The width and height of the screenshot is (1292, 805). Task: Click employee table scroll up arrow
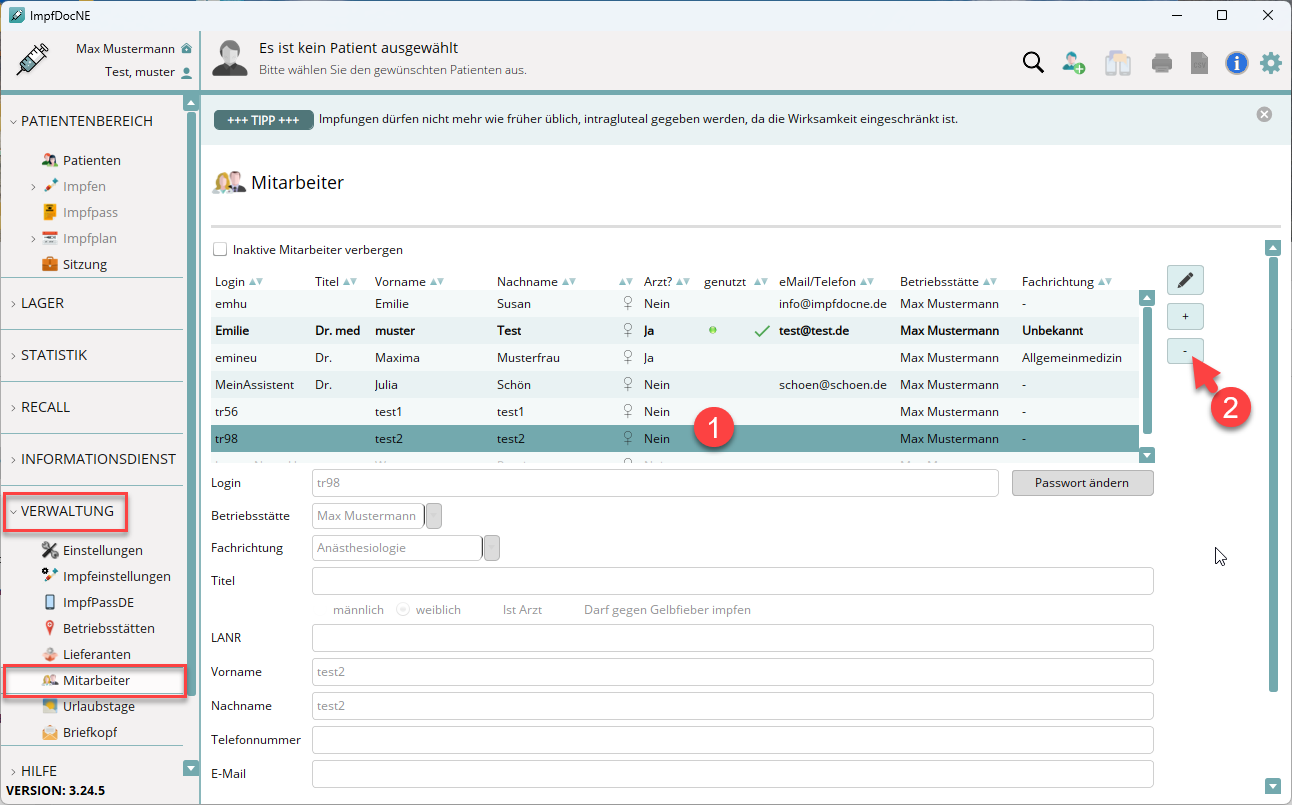[x=1147, y=297]
